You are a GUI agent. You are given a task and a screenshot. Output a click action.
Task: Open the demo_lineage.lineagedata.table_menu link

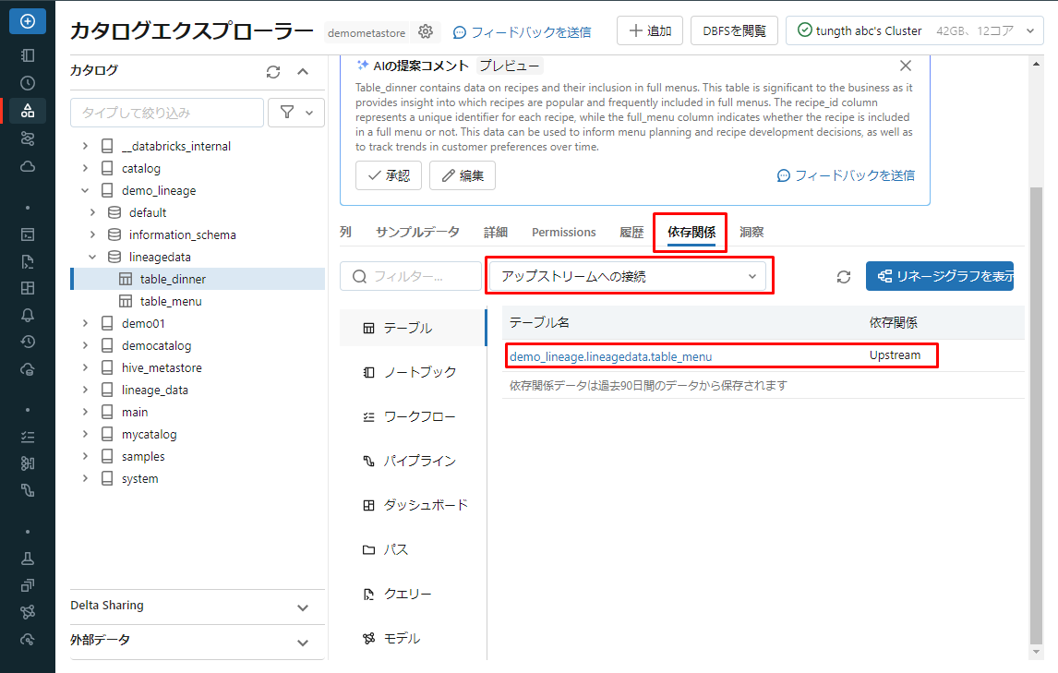(610, 356)
